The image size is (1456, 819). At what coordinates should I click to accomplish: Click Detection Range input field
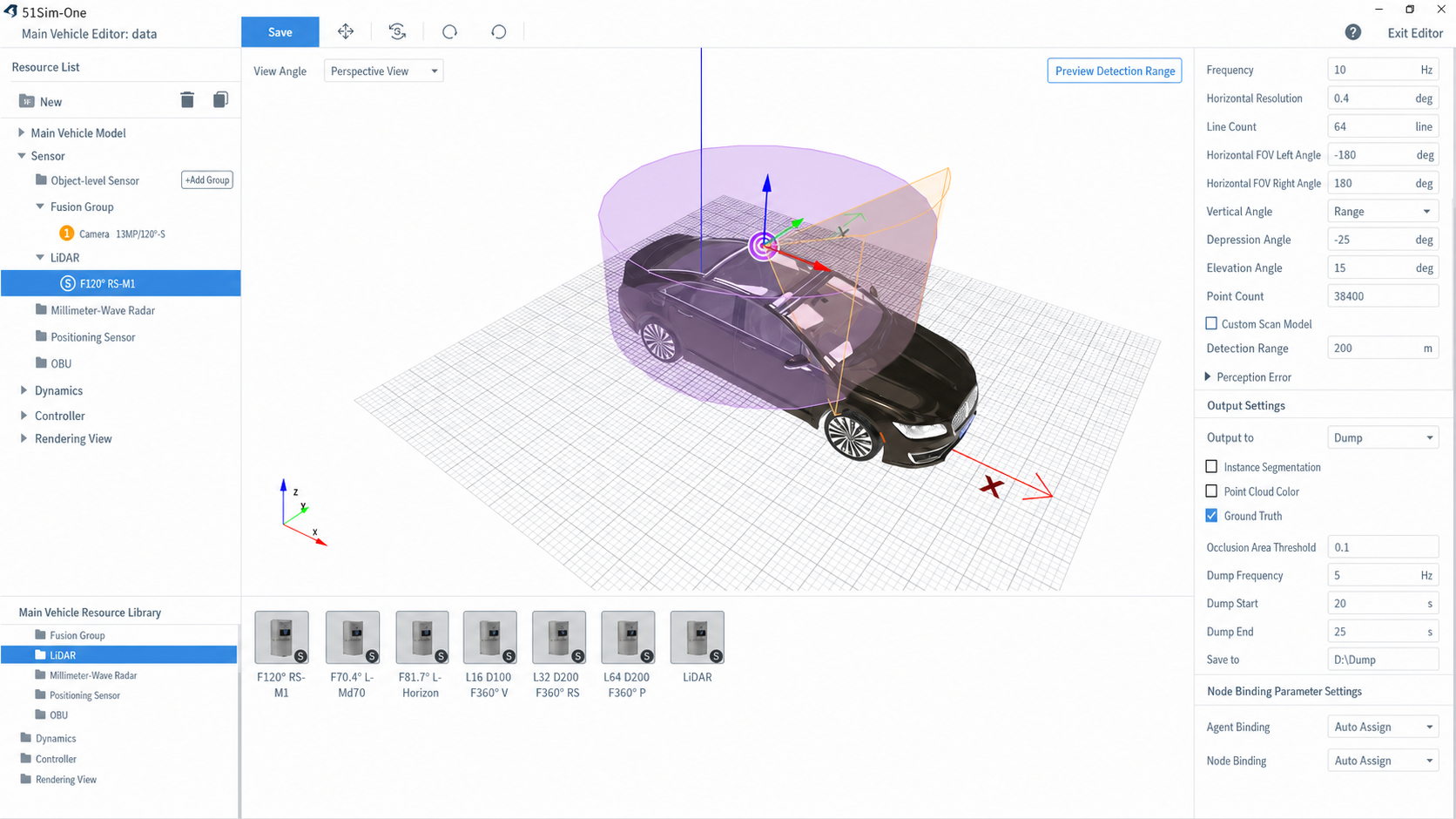(1382, 348)
